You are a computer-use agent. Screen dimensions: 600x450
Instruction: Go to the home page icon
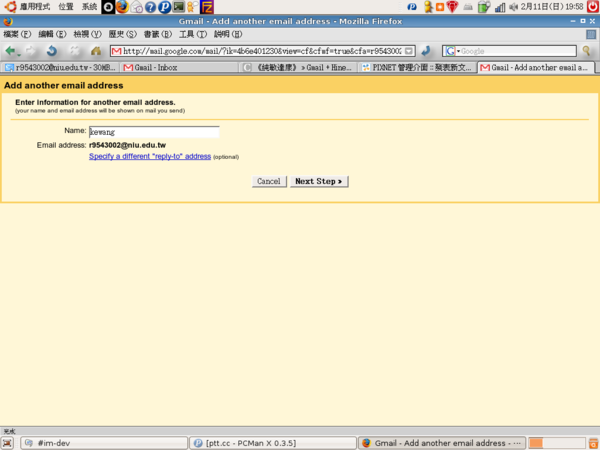[x=96, y=51]
